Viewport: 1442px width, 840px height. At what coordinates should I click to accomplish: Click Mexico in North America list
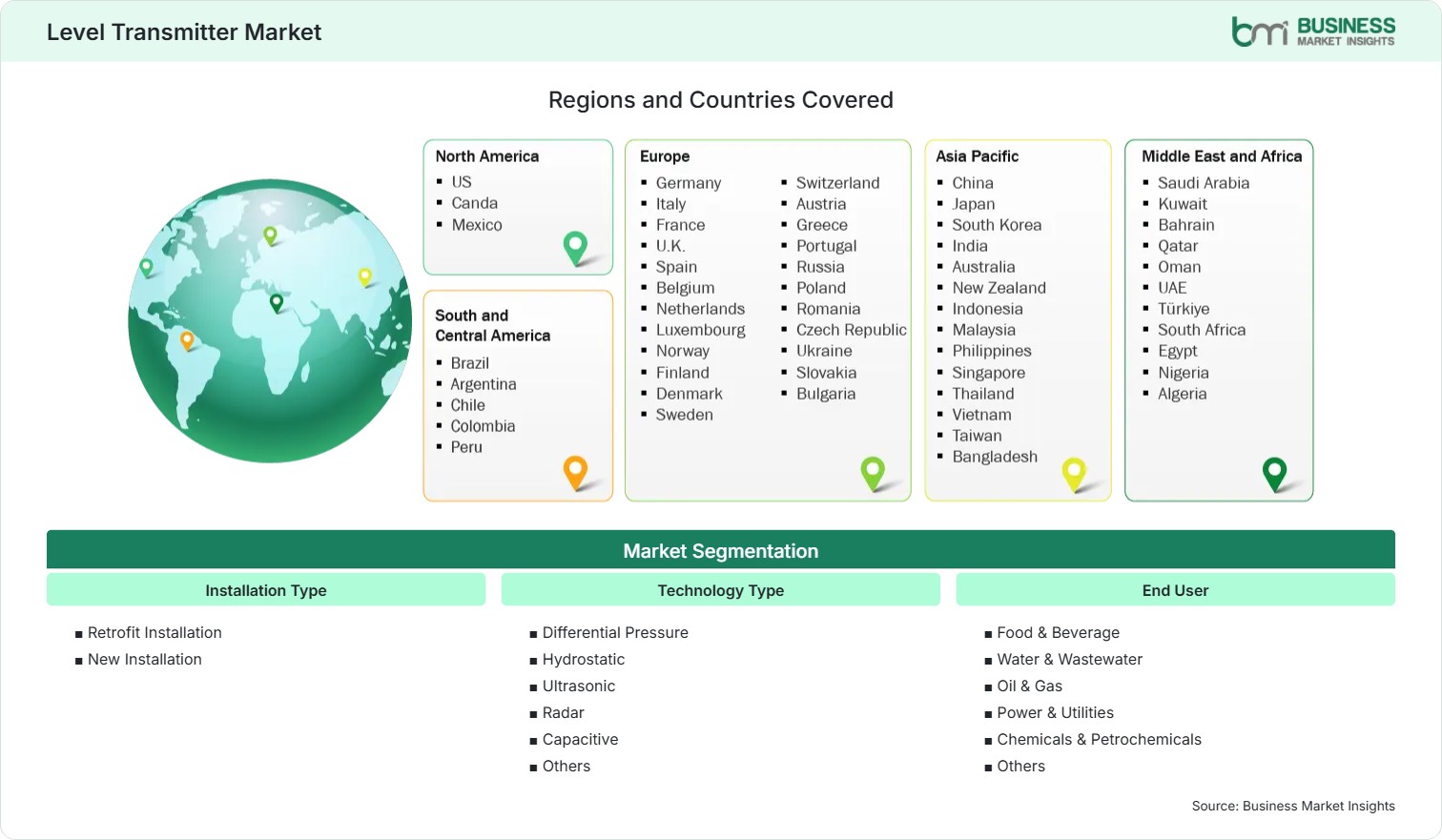[x=477, y=225]
